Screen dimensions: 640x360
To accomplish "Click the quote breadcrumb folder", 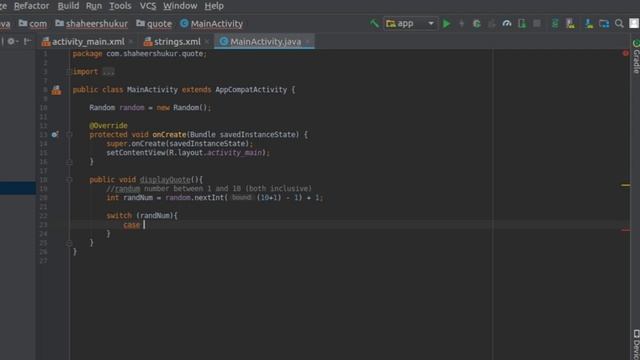I will click(154, 24).
